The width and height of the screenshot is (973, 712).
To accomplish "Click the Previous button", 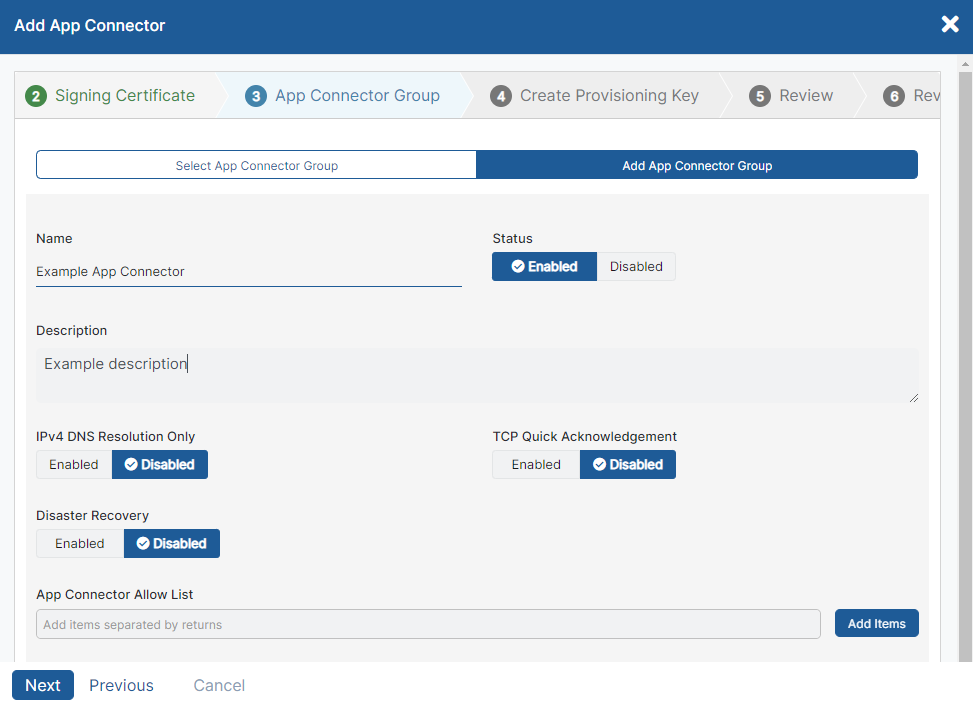I will click(x=121, y=685).
